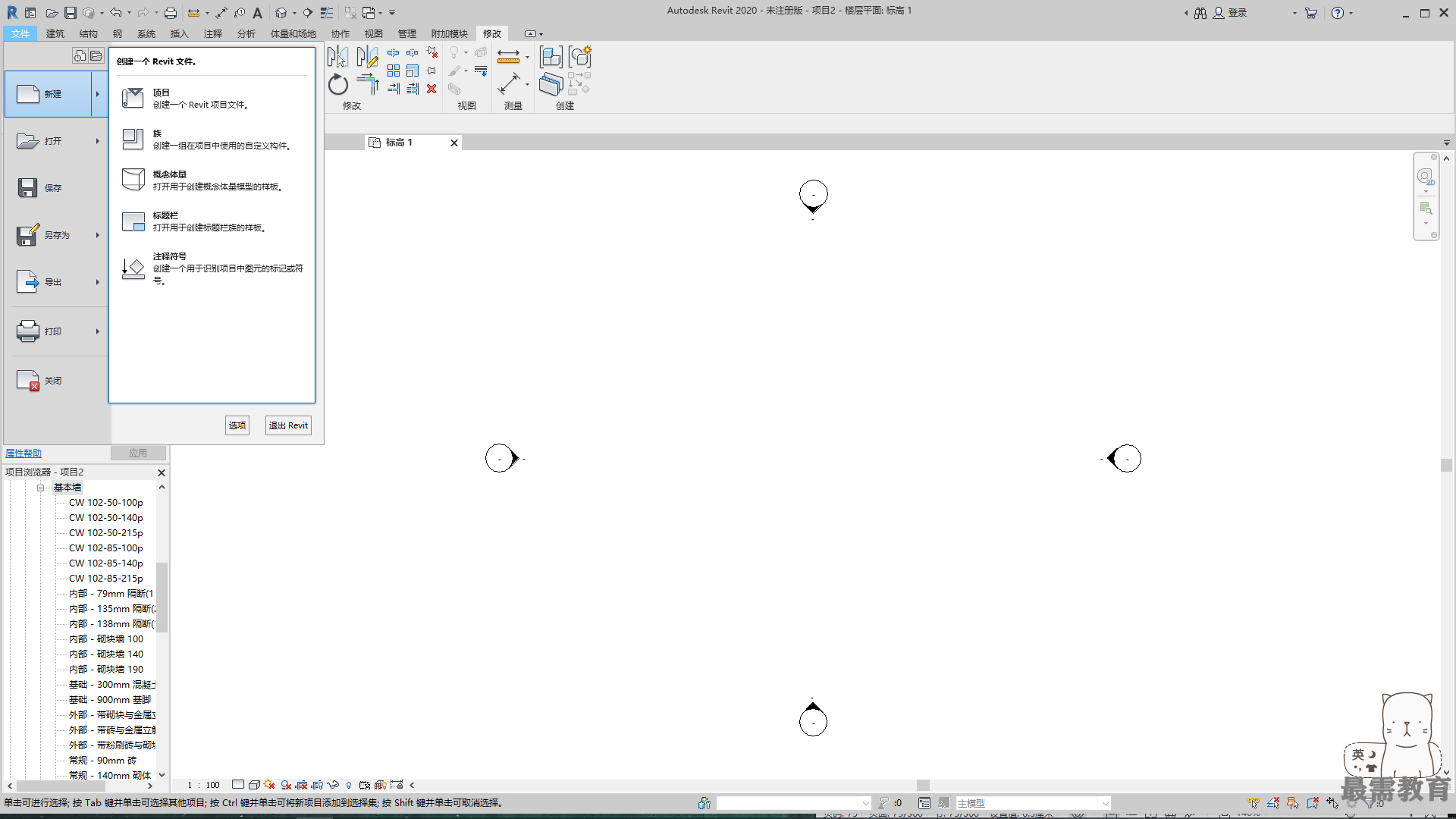Toggle Crop View in view control bar
1456x819 pixels.
coord(302,785)
